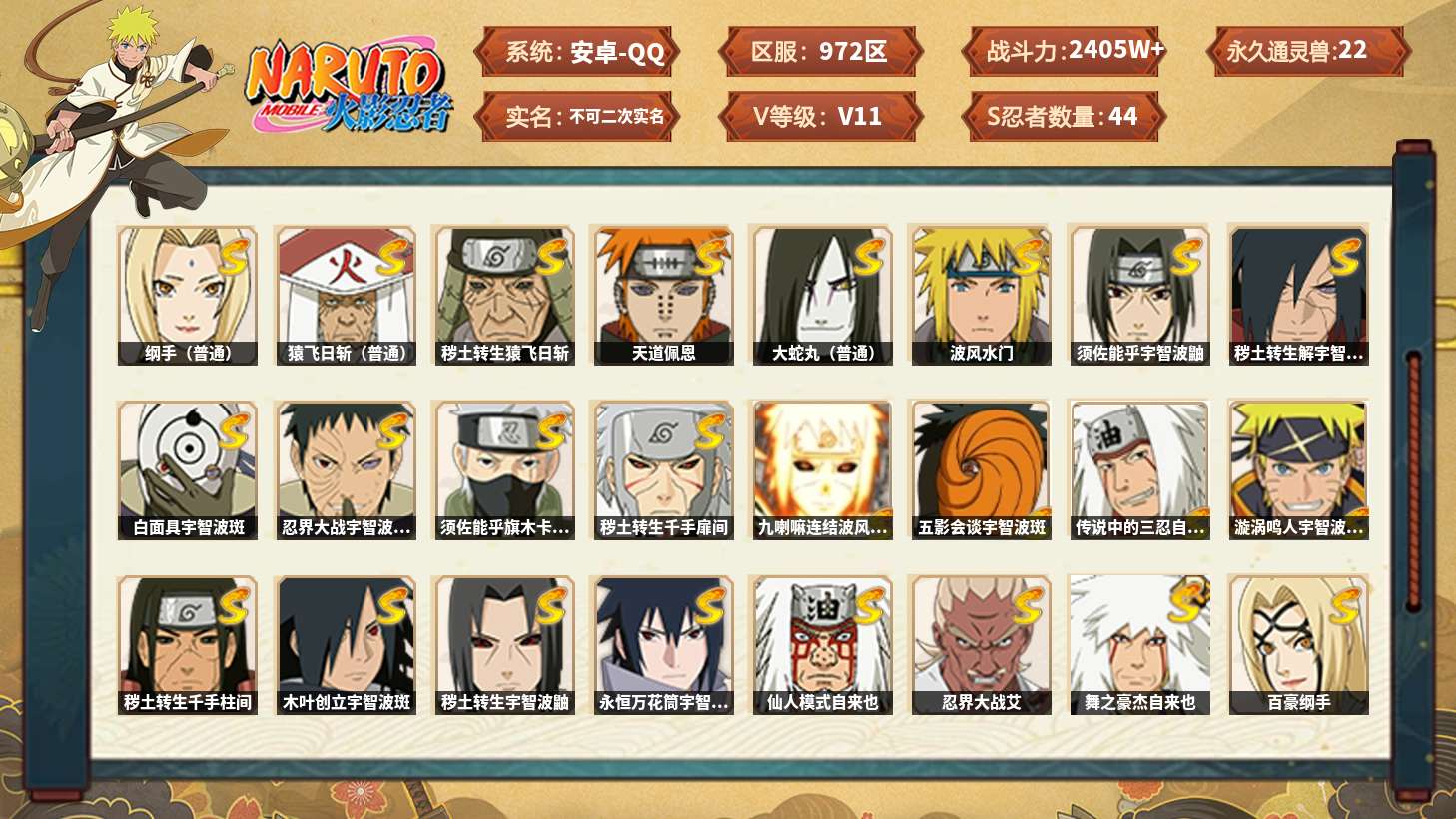Select the 战斗力 2405W+ banner
Viewport: 1456px width, 819px height.
(1064, 52)
